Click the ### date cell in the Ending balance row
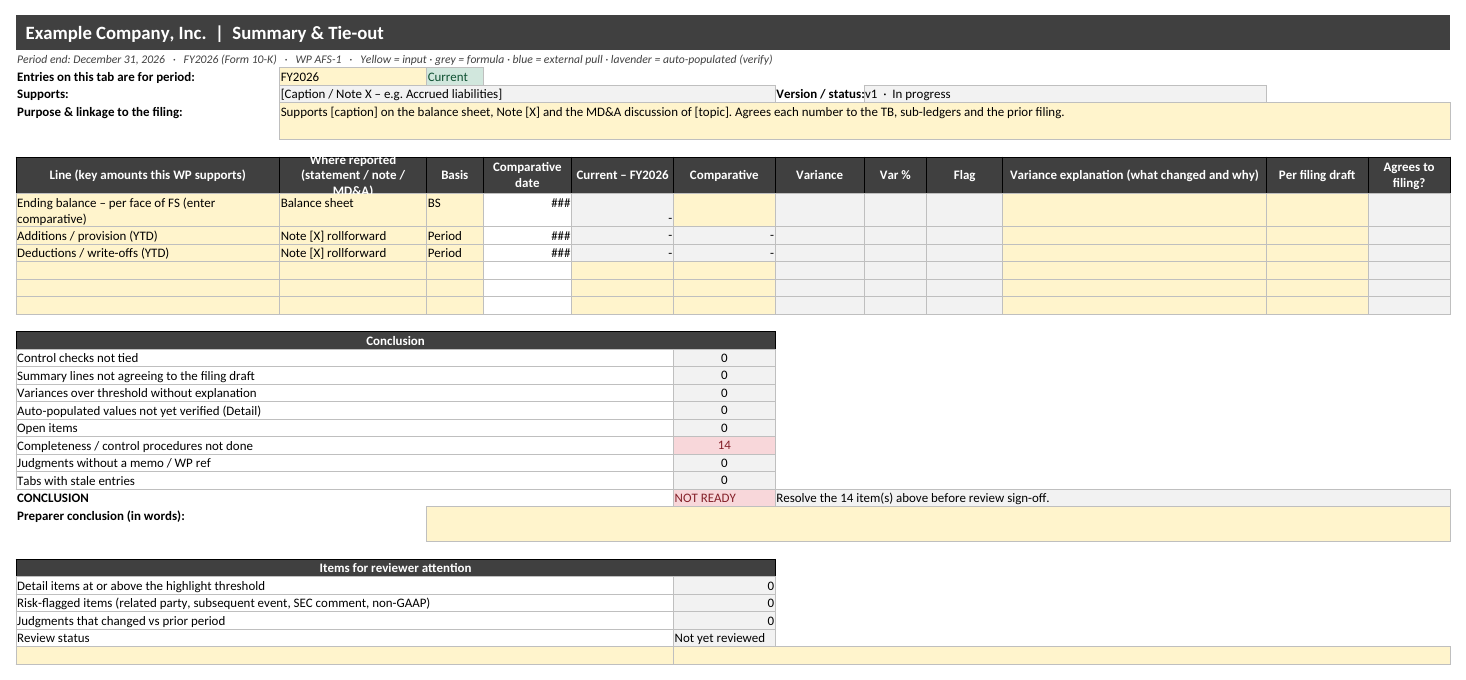Screen dimensions: 1466x680 [x=527, y=210]
